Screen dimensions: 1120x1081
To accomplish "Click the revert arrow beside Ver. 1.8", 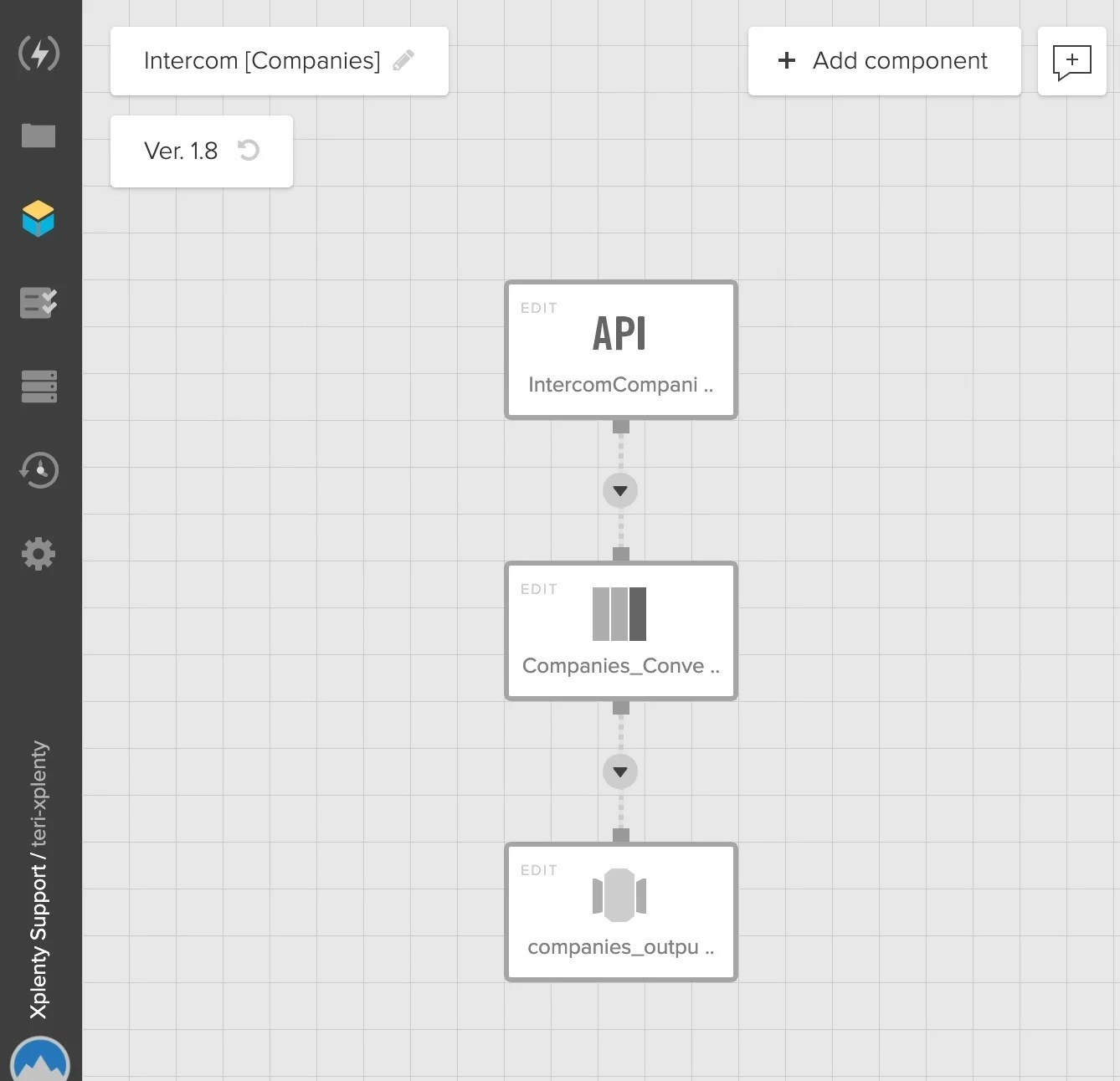I will point(248,151).
